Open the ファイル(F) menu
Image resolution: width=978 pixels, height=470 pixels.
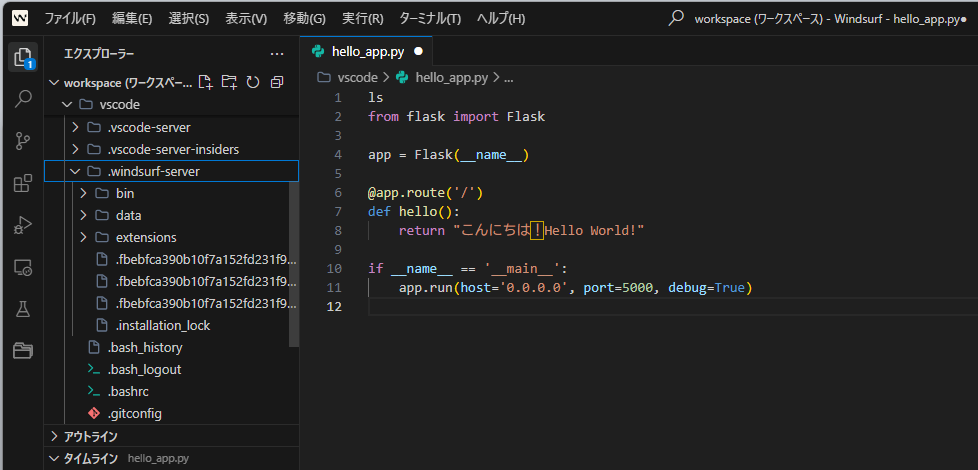[x=70, y=19]
